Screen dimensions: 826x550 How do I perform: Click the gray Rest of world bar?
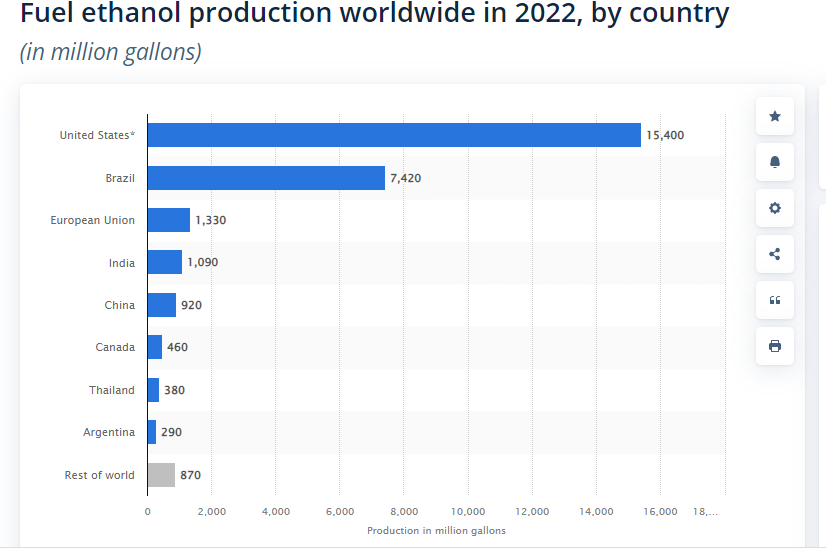point(161,475)
